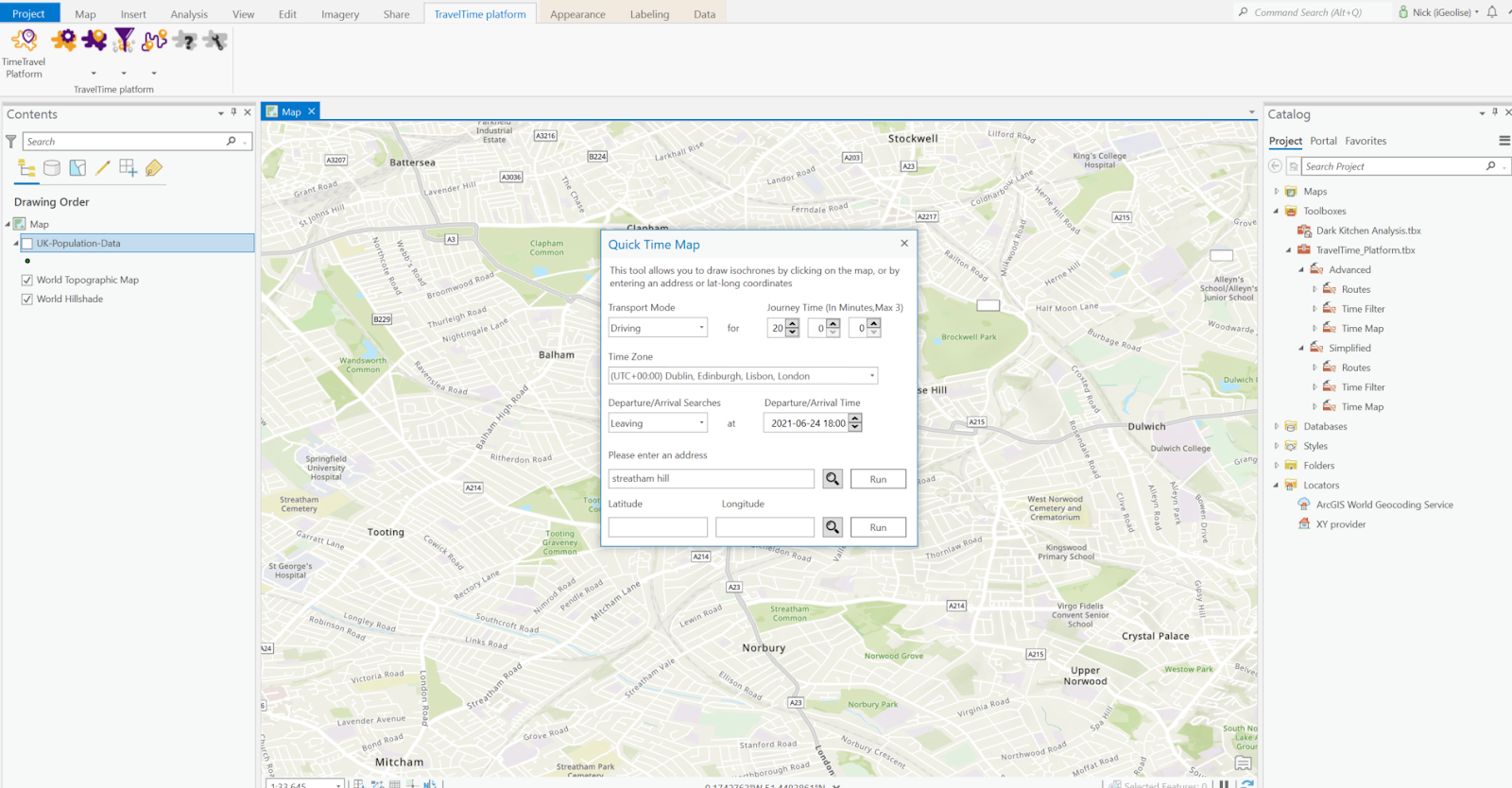
Task: Open the Analysis ribbon tab
Action: click(x=189, y=14)
